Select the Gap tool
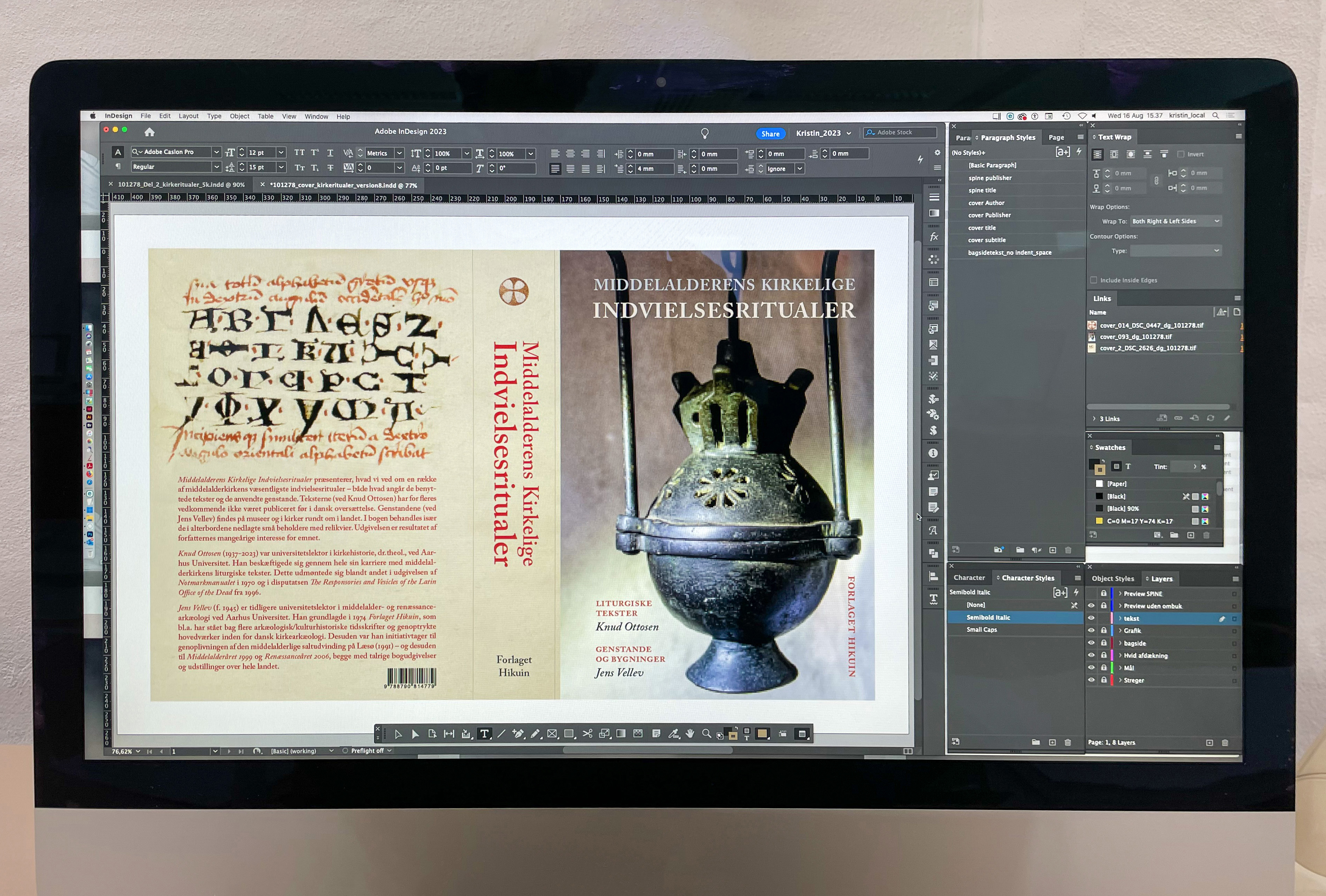This screenshot has height=896, width=1326. tap(449, 734)
